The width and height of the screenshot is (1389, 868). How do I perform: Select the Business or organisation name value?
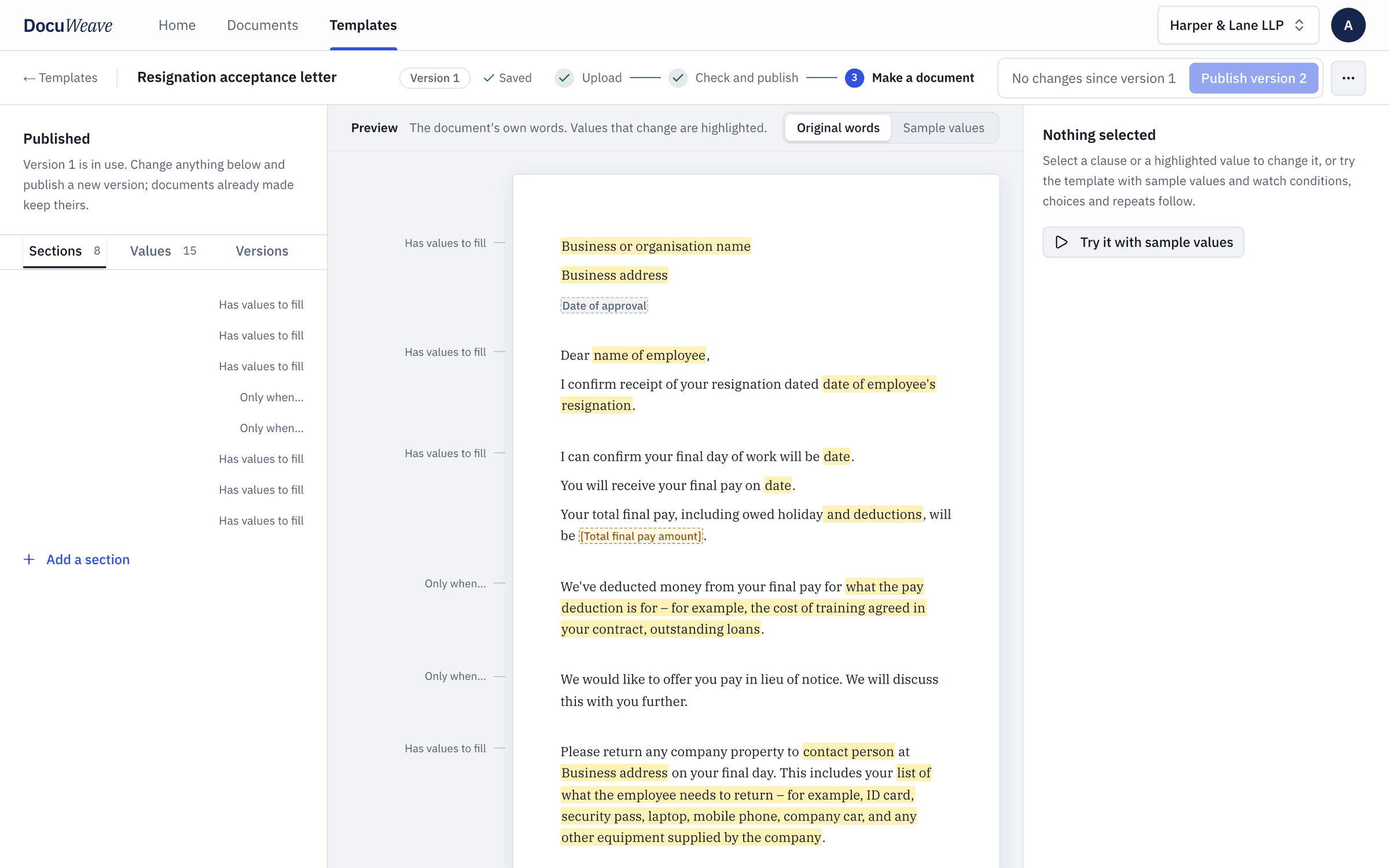point(656,247)
